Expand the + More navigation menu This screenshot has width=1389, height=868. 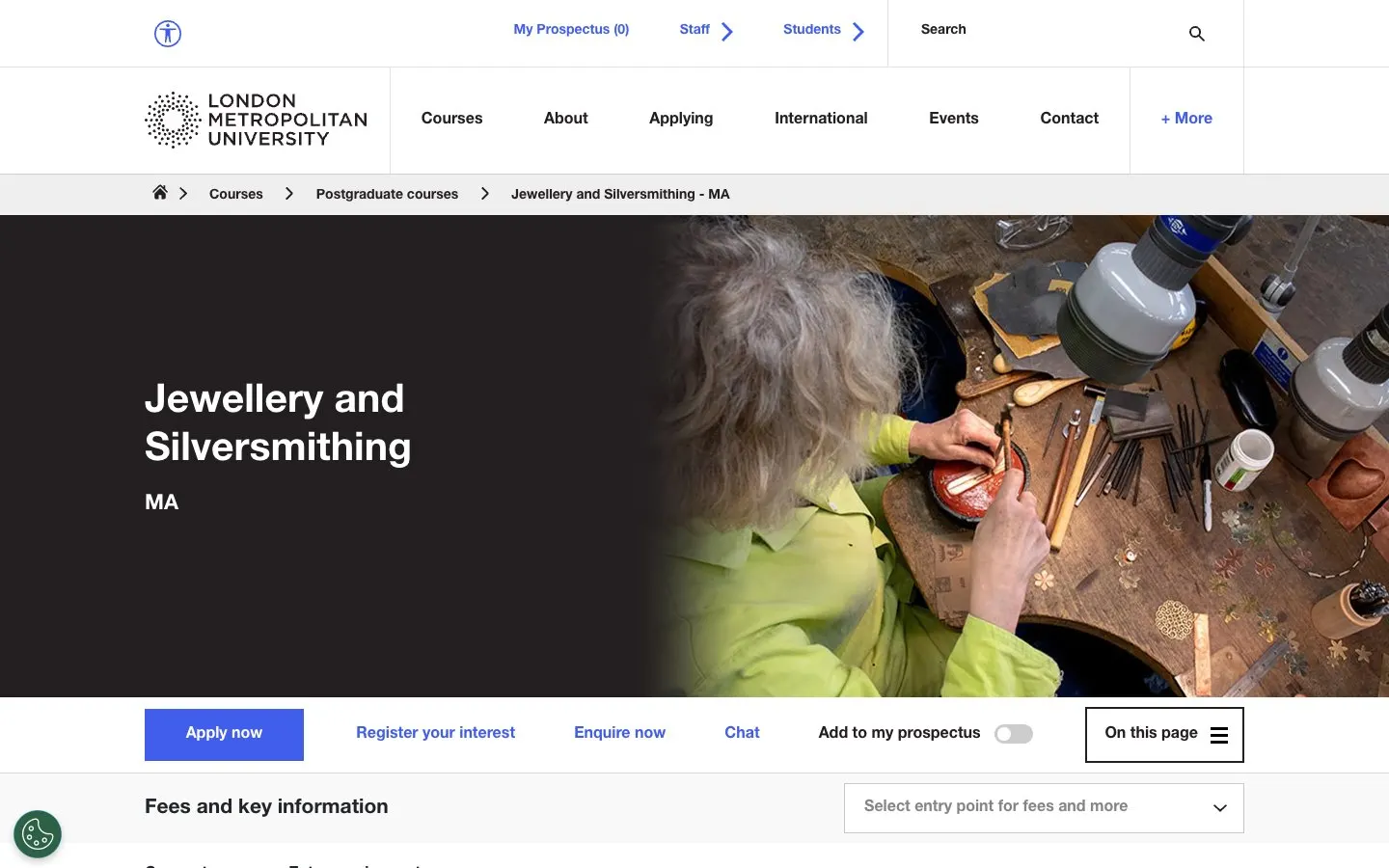point(1186,119)
